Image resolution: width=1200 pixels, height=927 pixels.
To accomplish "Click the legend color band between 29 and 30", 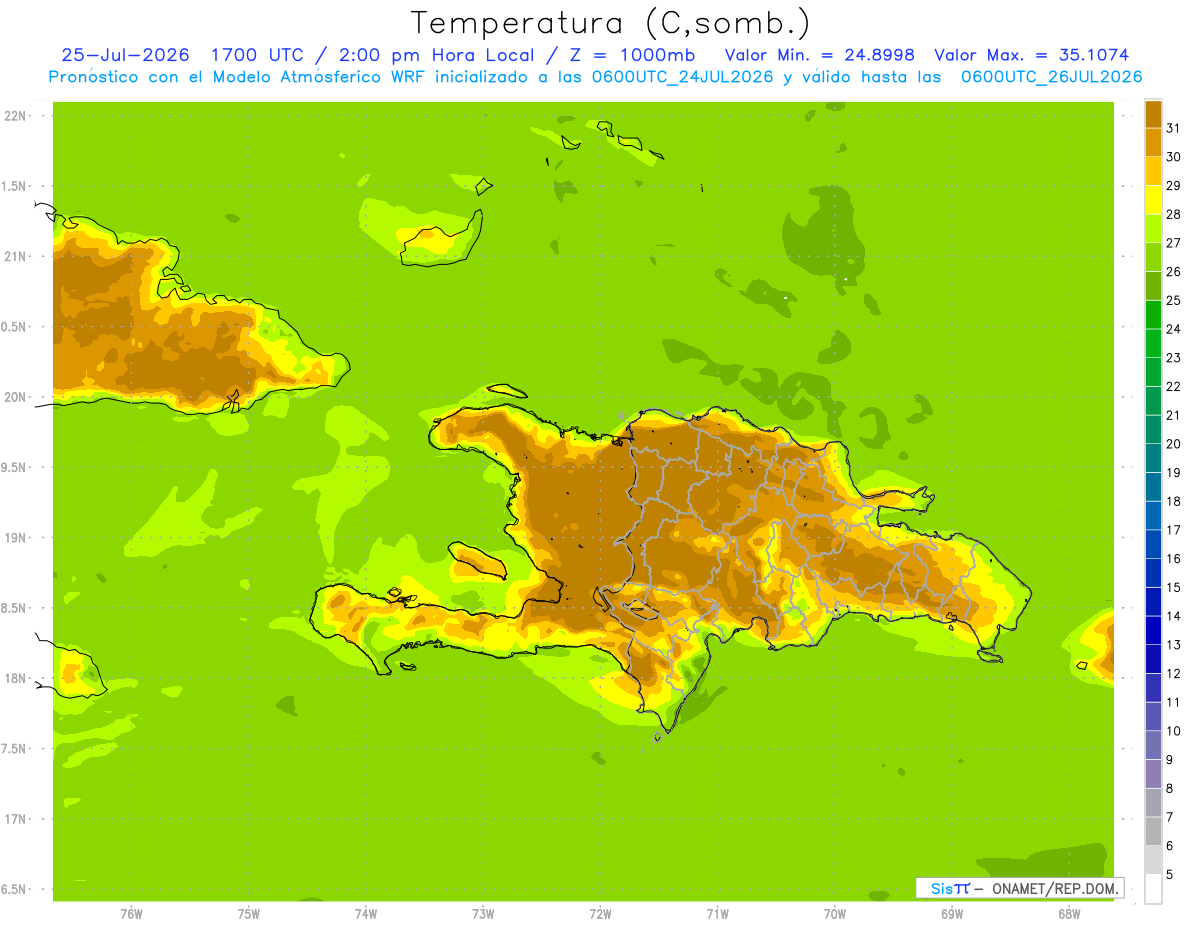I will pos(1153,171).
